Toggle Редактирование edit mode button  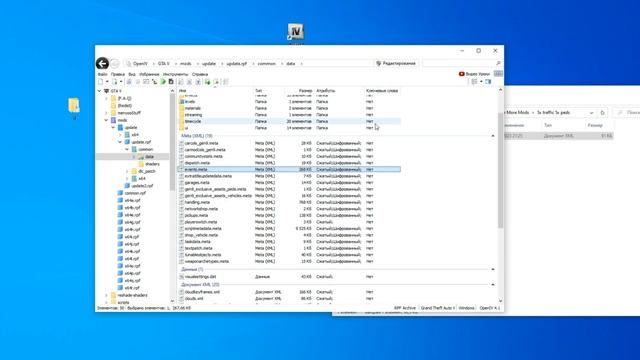coord(396,63)
